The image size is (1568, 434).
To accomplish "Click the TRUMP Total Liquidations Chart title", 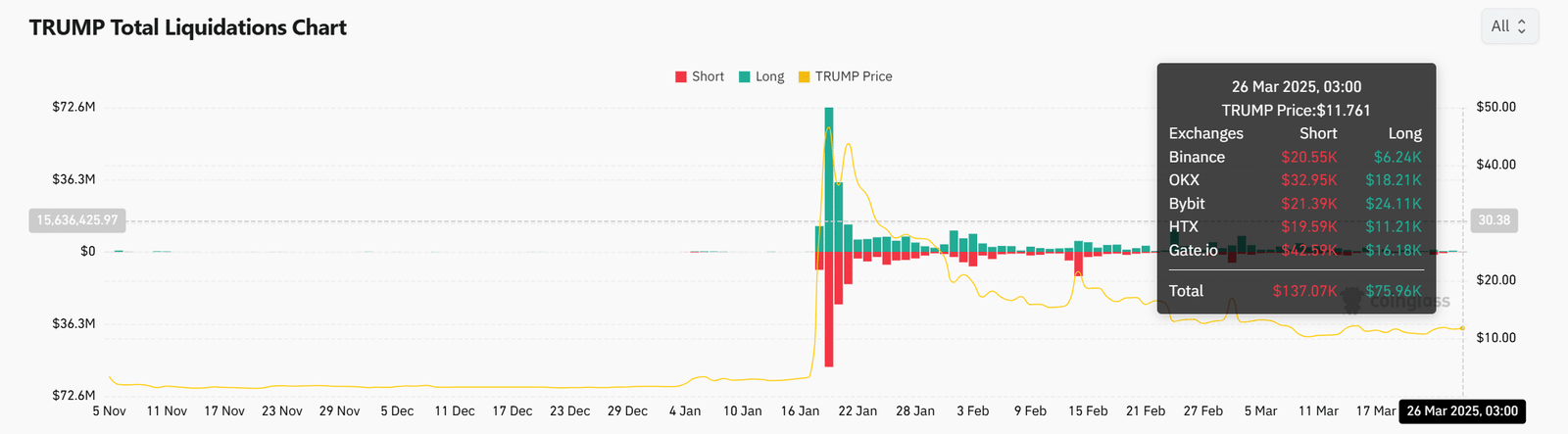I will tap(188, 27).
